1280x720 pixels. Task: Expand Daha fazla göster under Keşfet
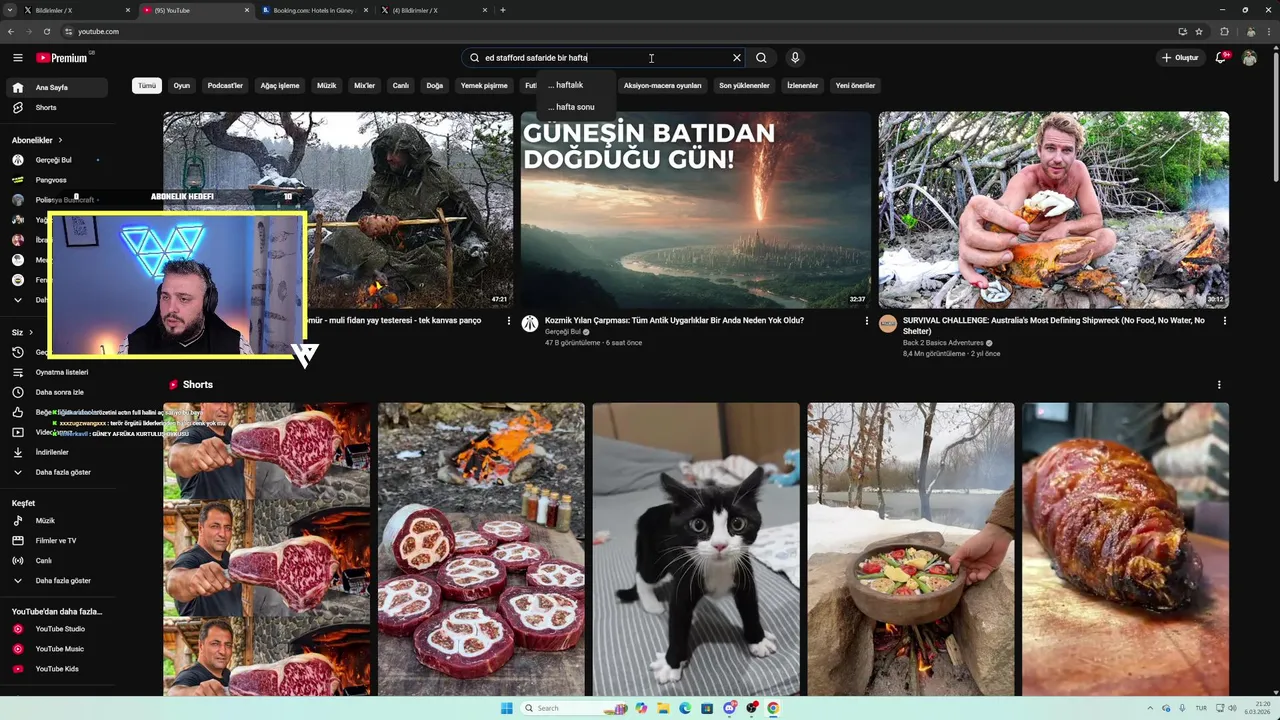58,581
